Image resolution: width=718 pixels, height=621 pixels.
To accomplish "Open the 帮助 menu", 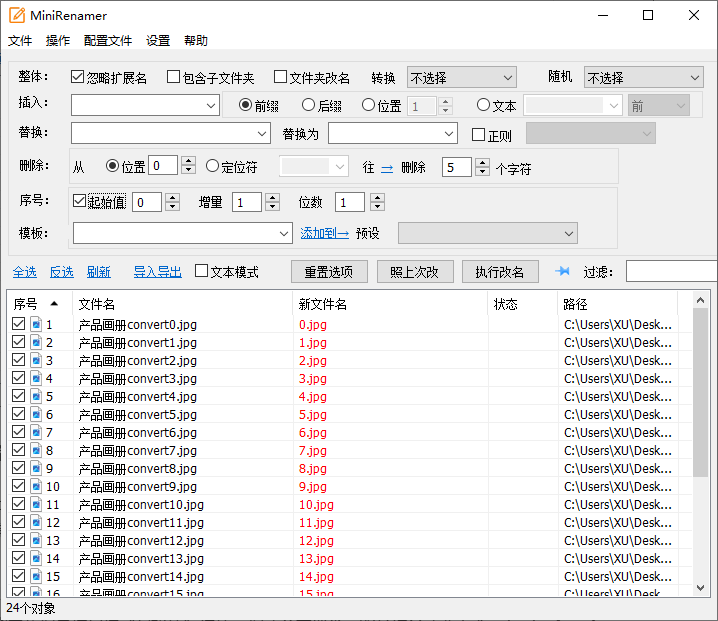I will tap(196, 40).
